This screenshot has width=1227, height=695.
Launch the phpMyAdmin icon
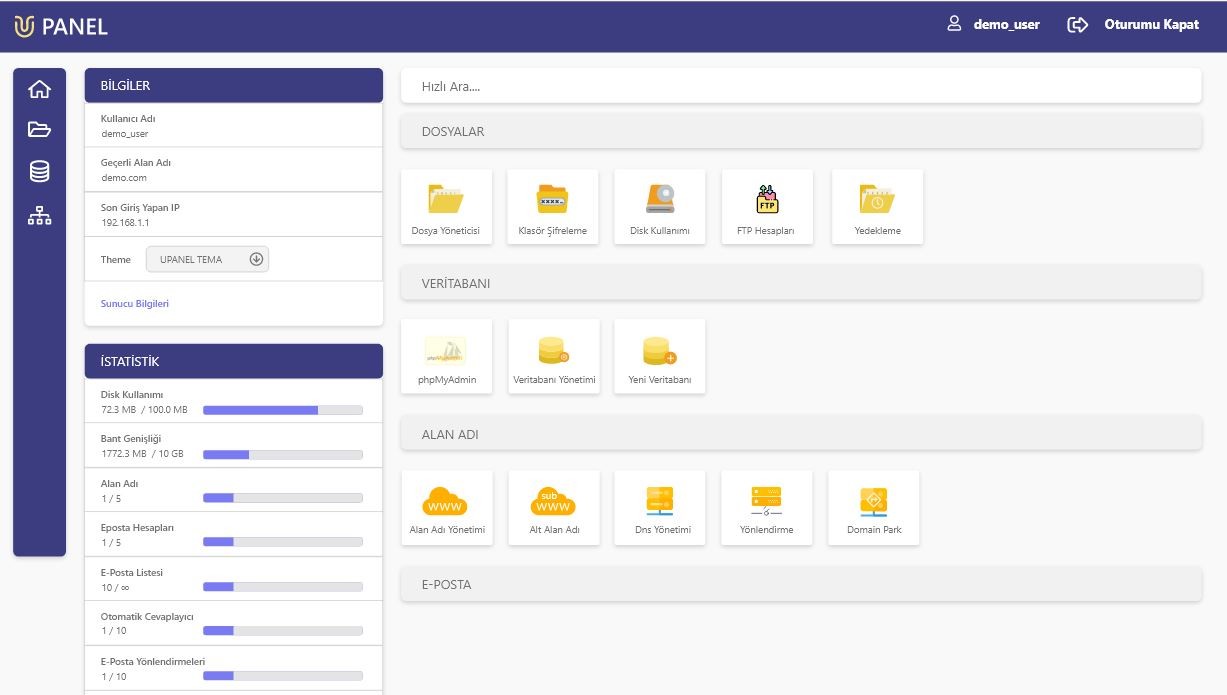[x=446, y=356]
